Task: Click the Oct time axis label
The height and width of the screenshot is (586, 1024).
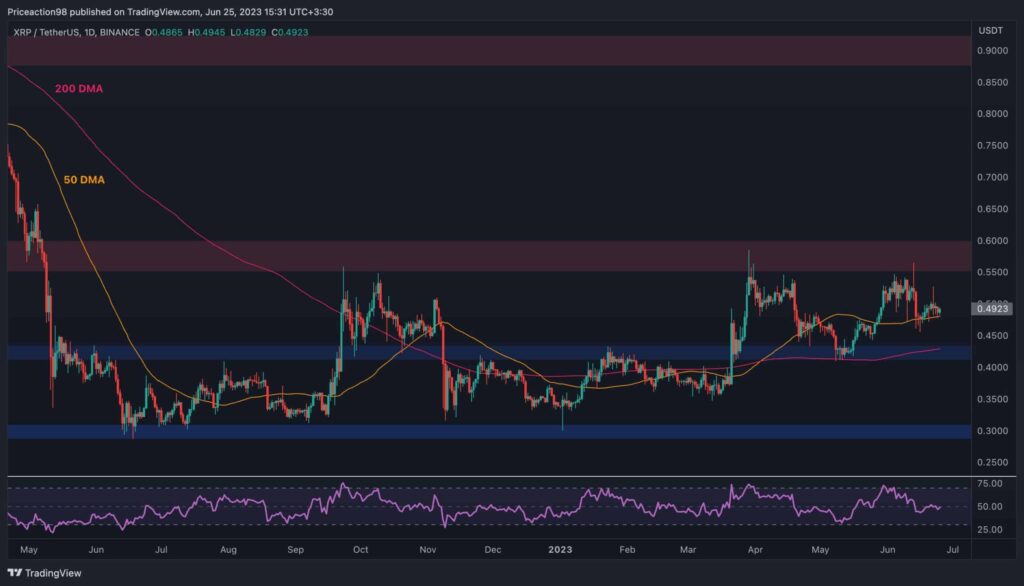Action: click(x=360, y=549)
